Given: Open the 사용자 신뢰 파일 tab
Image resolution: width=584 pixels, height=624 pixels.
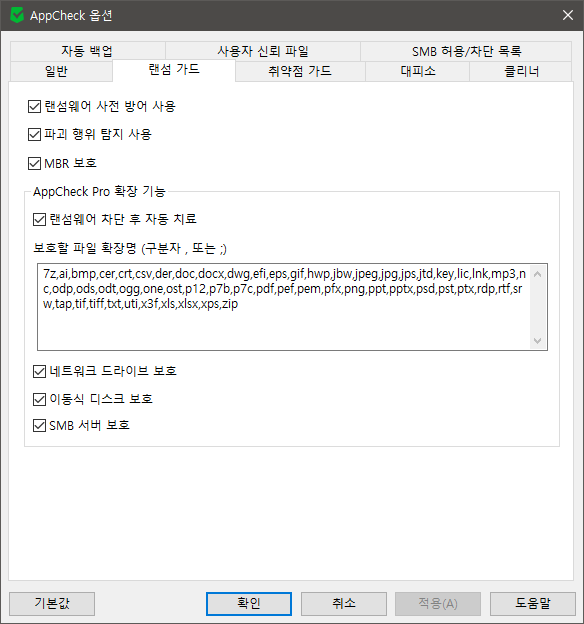Looking at the screenshot, I should pyautogui.click(x=263, y=51).
